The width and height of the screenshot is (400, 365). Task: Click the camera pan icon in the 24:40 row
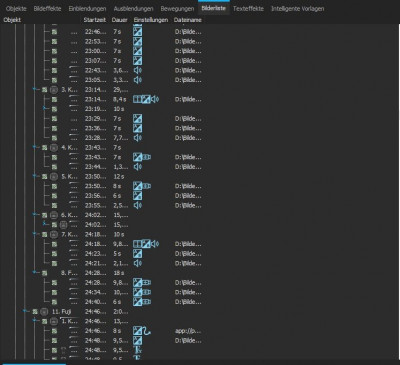pos(147,302)
